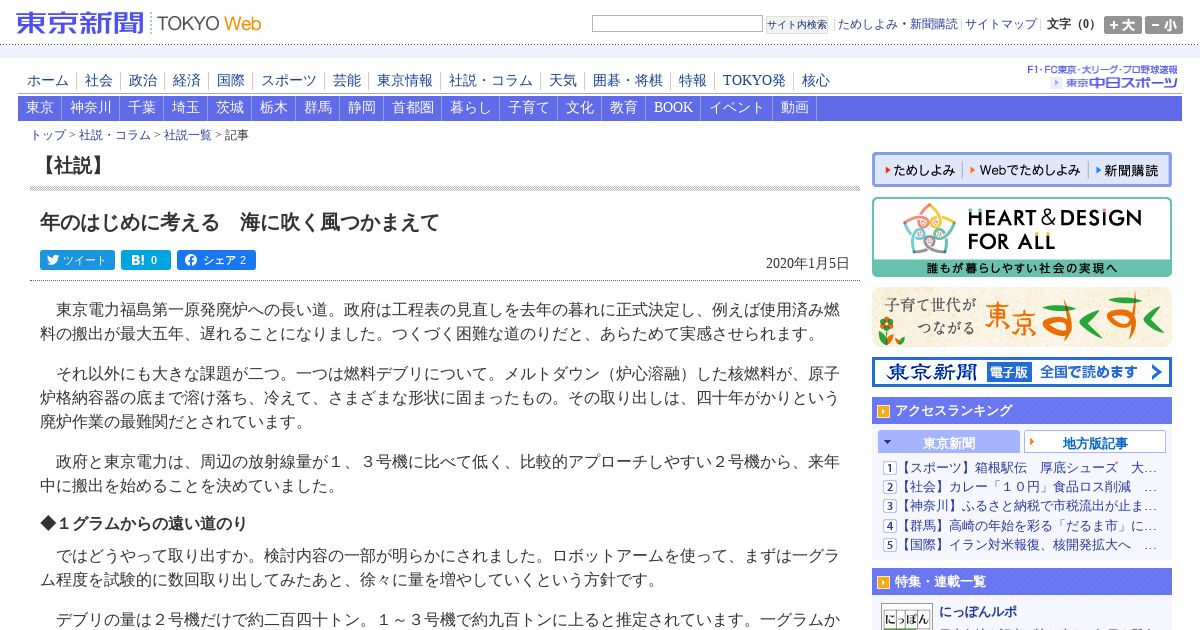Screen dimensions: 1200x630
Task: Open the 経済 navigation item
Action: pos(187,80)
